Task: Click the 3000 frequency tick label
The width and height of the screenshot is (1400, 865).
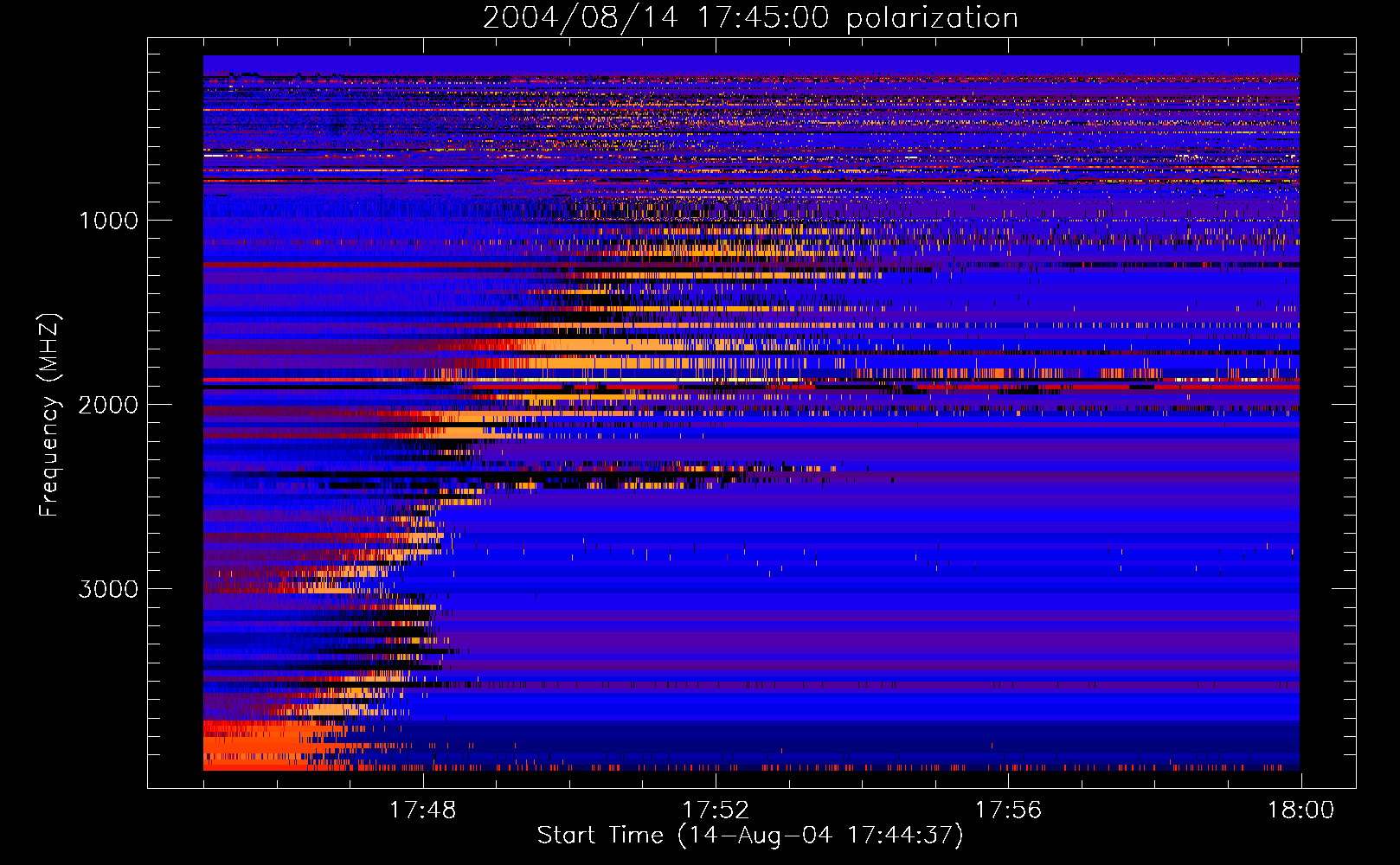Action: [109, 589]
